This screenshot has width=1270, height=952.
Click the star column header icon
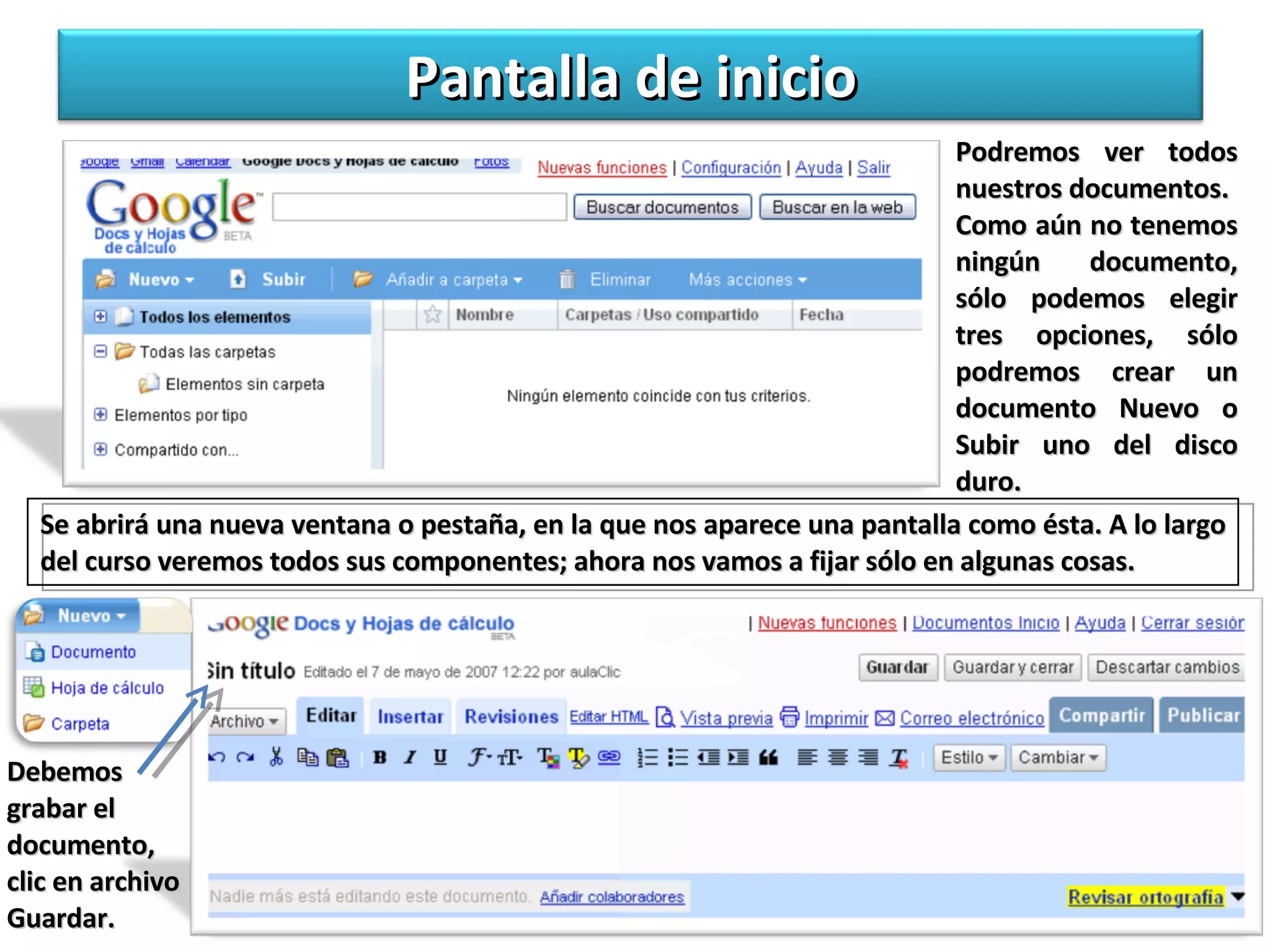click(432, 315)
